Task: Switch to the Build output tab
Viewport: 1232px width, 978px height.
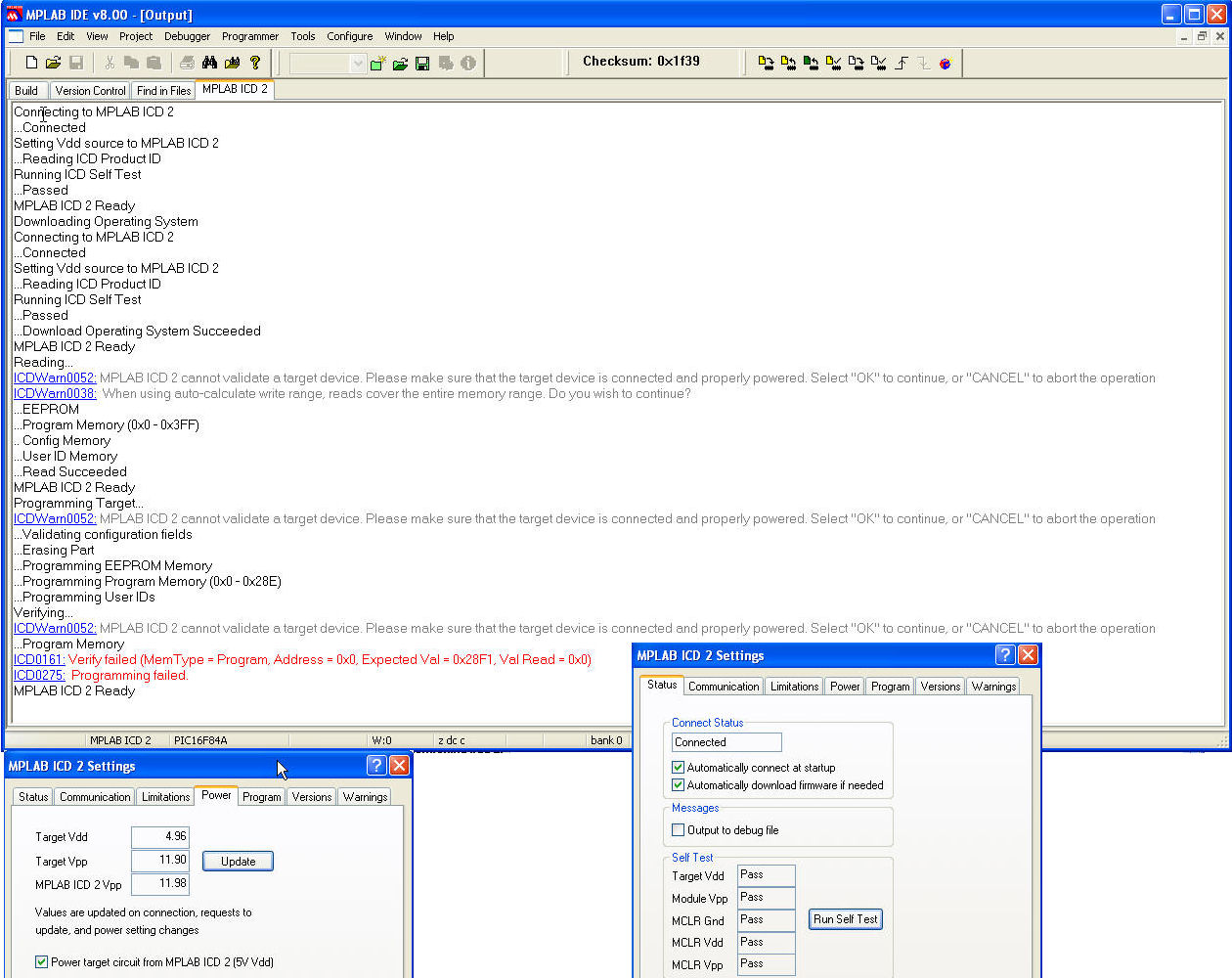Action: pos(26,91)
